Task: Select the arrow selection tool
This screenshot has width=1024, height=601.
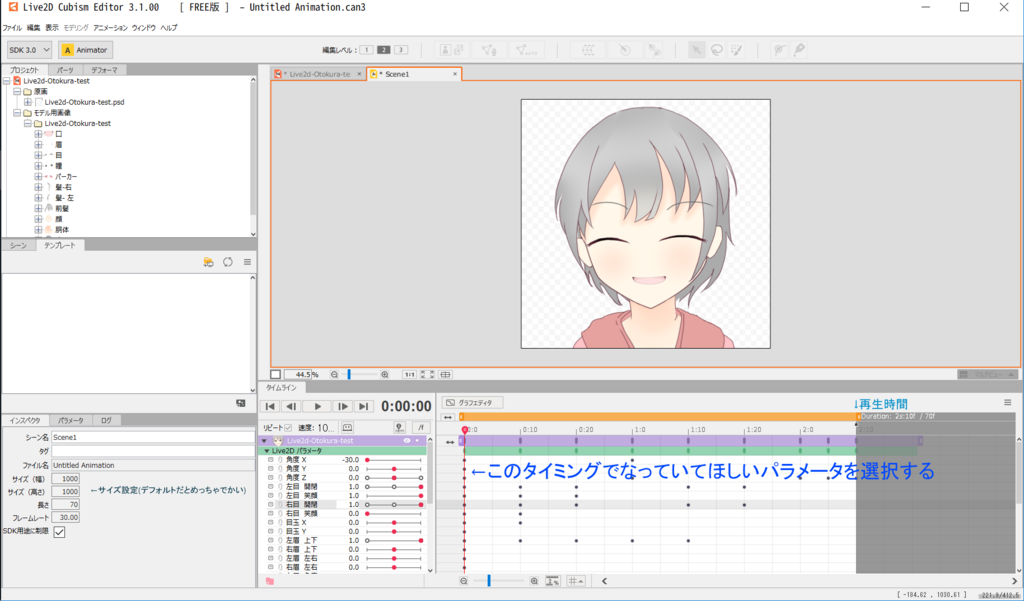Action: coord(697,50)
